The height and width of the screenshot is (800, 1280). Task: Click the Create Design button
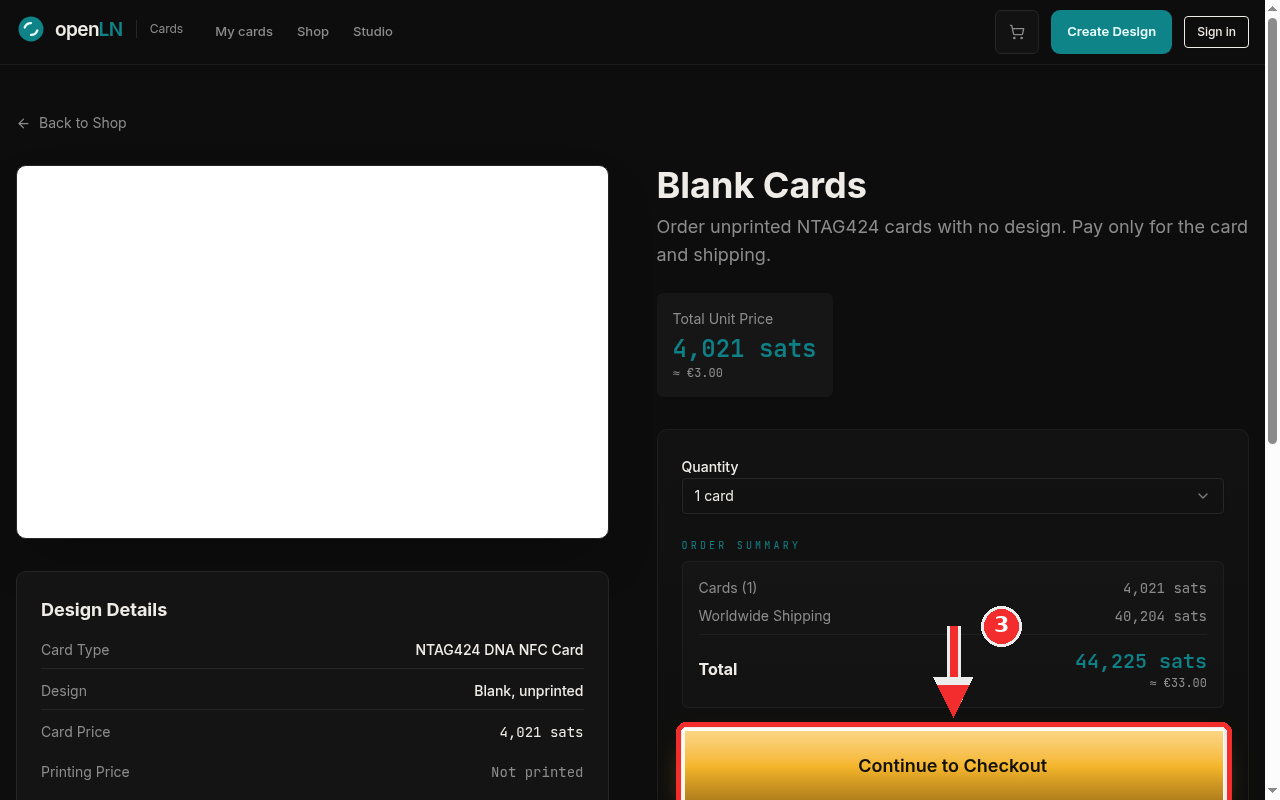click(1111, 32)
